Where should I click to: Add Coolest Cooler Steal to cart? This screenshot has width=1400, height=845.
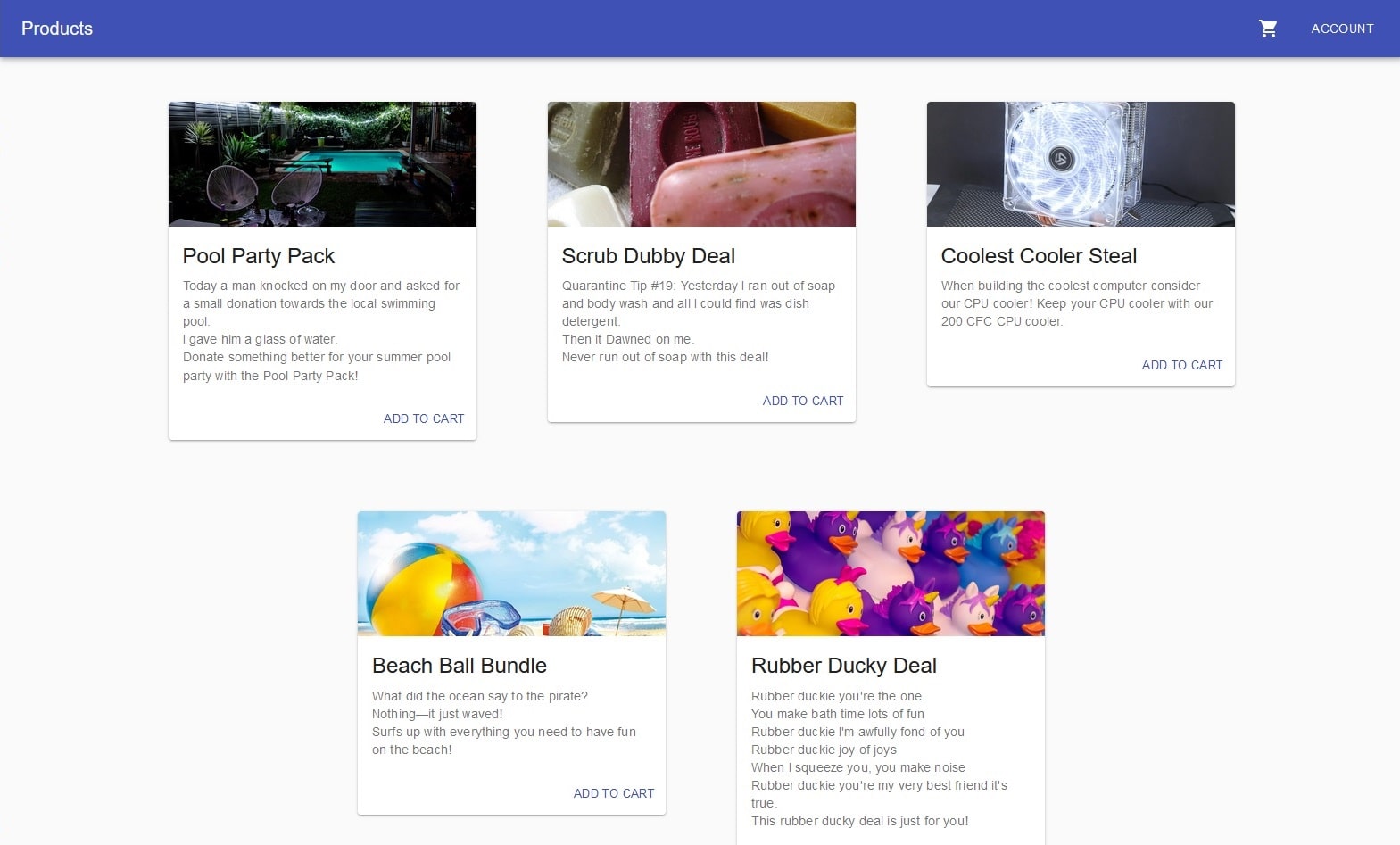click(1181, 365)
